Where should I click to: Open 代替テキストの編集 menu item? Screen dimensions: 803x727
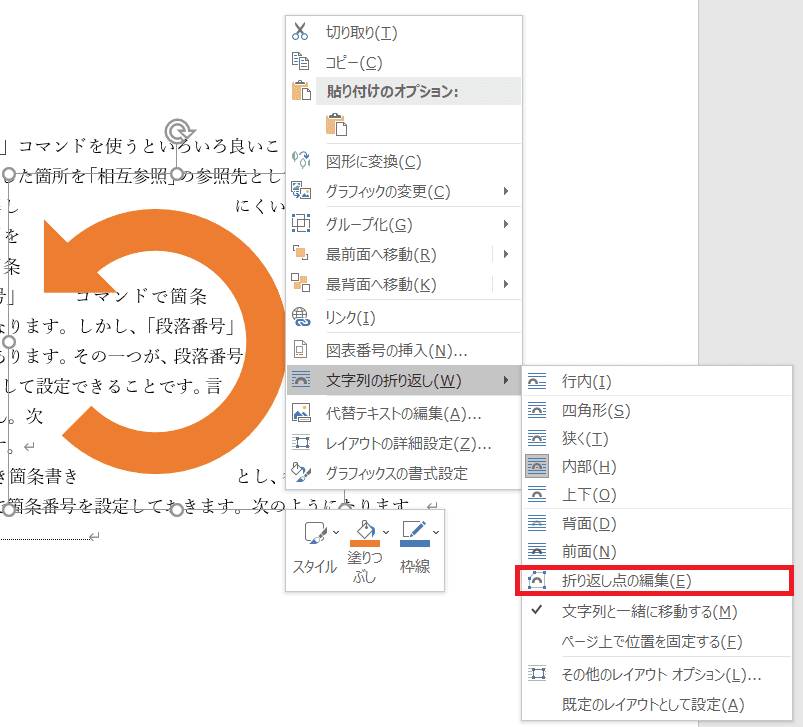[x=404, y=413]
